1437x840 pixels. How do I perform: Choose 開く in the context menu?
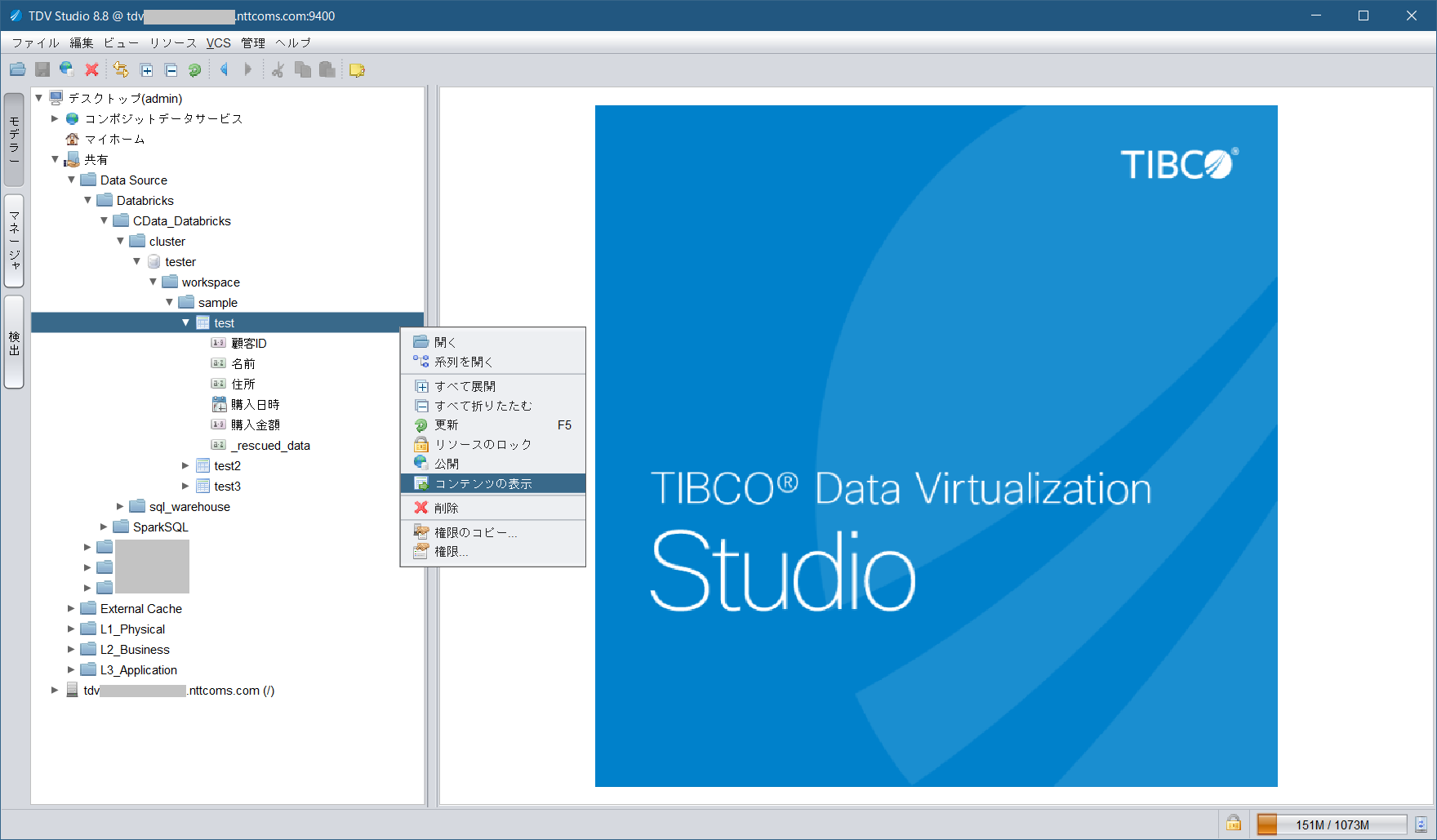click(x=493, y=342)
